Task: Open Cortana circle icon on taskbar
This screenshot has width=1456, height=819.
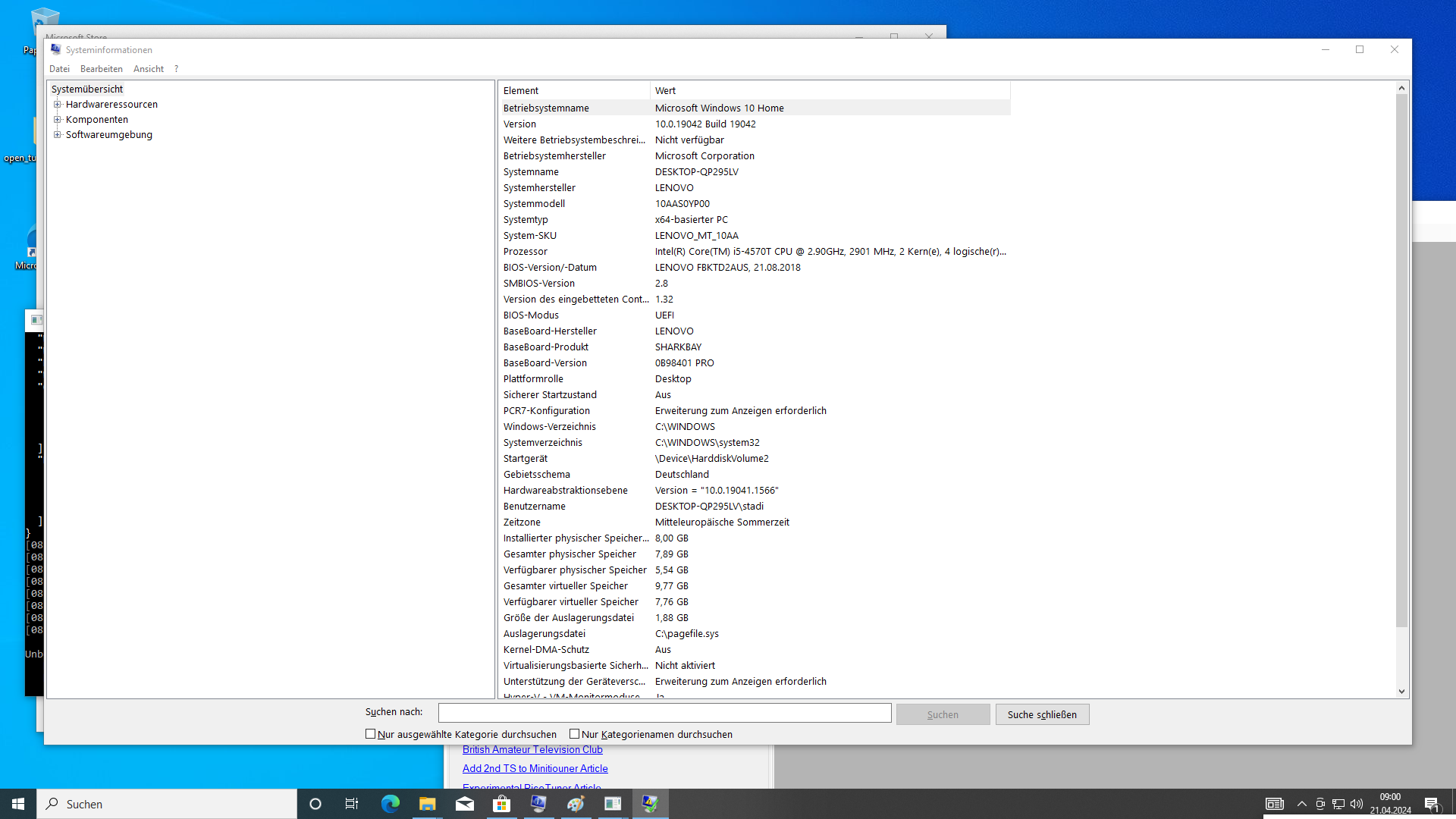Action: coord(315,804)
